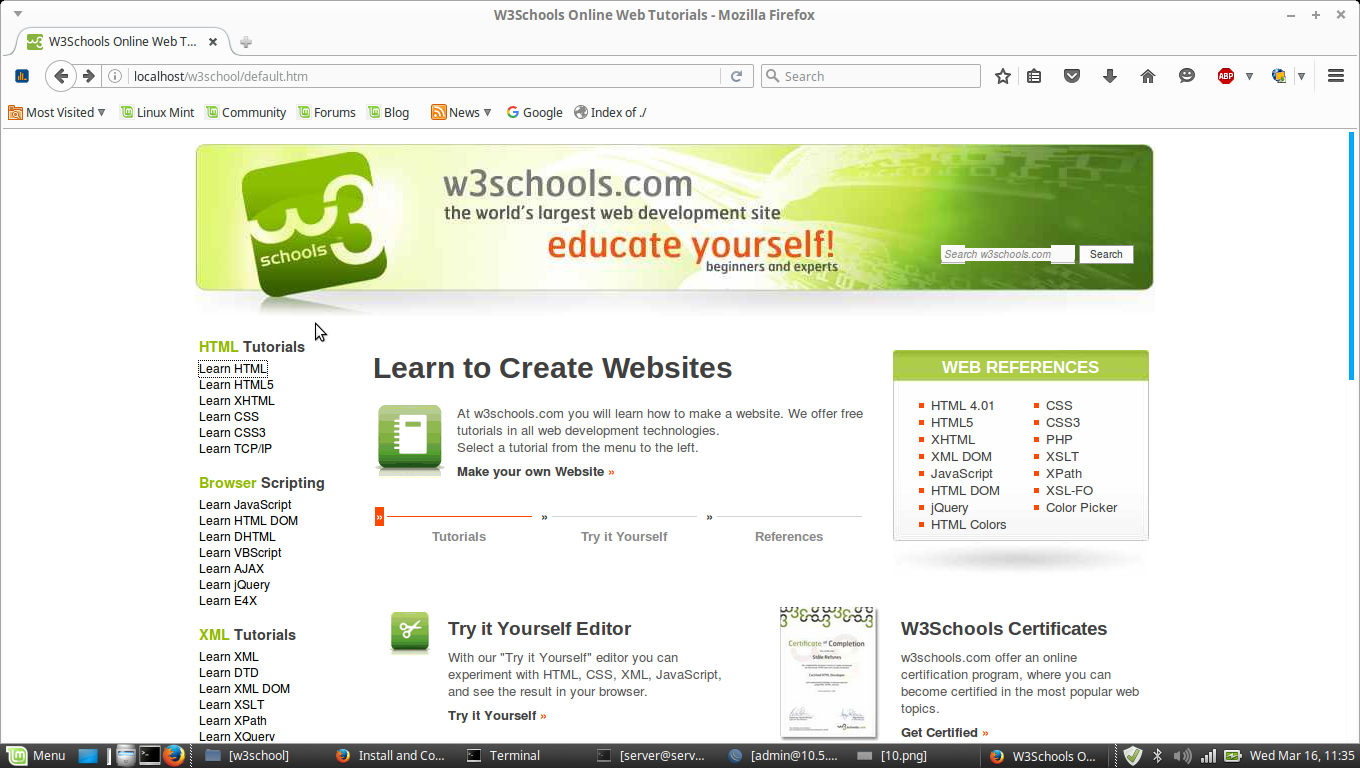Viewport: 1360px width, 768px height.
Task: Open the panel clock Wed Mar 16
Action: (x=1302, y=756)
